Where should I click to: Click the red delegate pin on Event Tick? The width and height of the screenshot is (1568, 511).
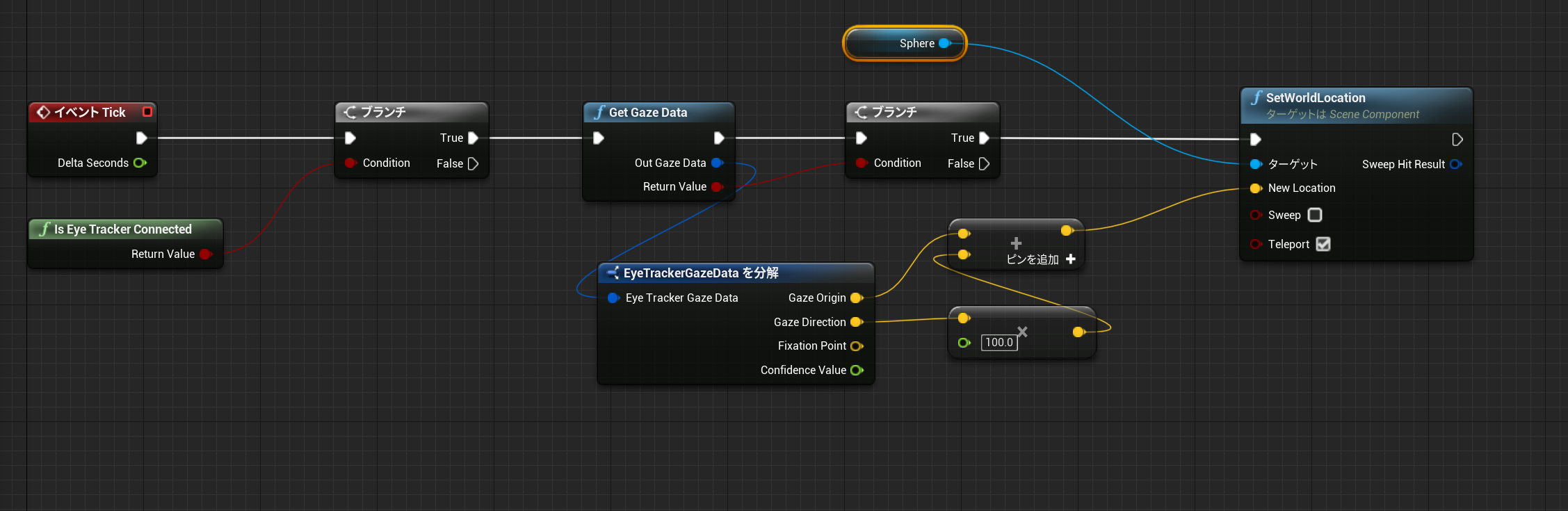point(147,112)
